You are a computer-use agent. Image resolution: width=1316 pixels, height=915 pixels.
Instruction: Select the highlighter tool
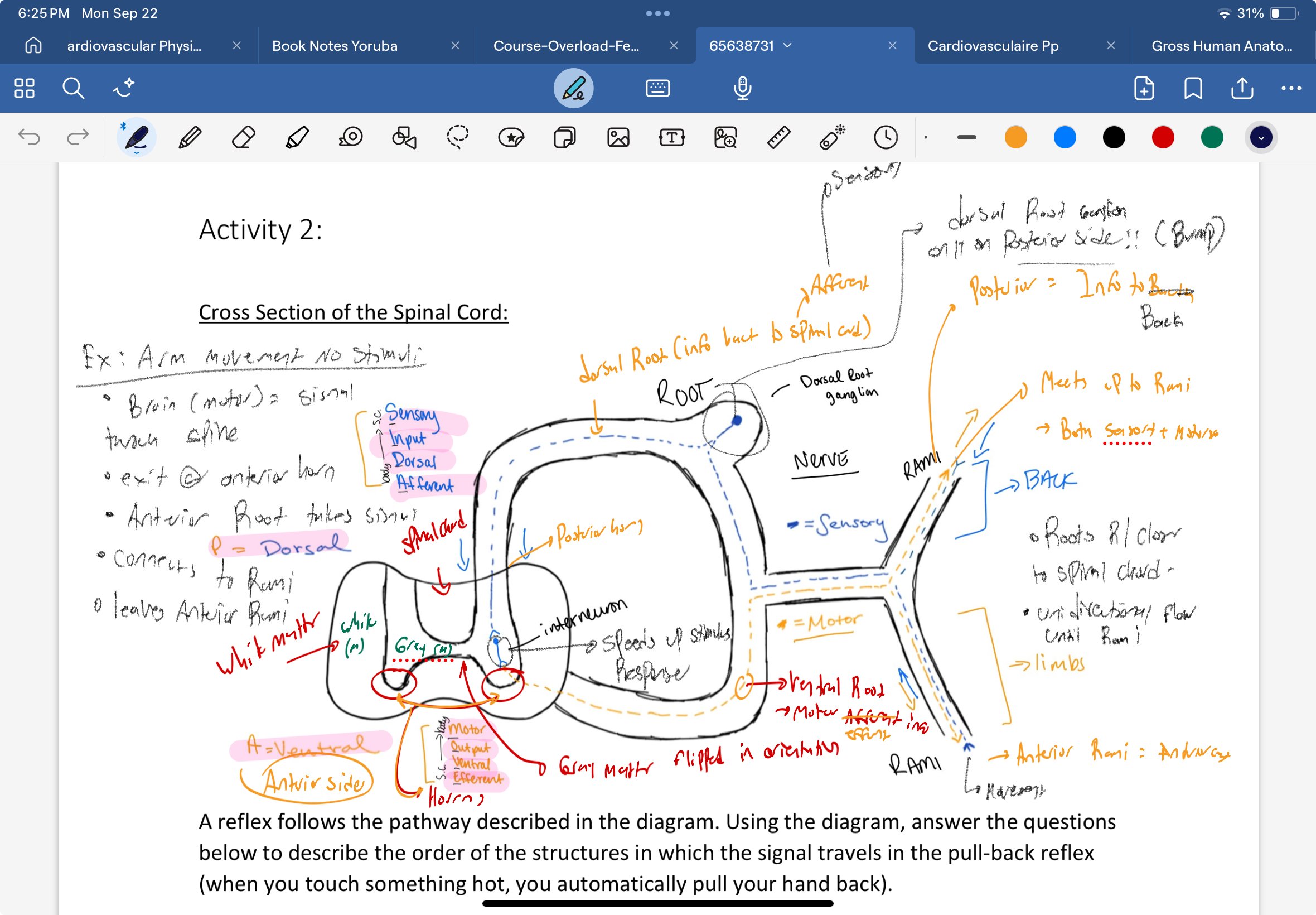point(297,138)
